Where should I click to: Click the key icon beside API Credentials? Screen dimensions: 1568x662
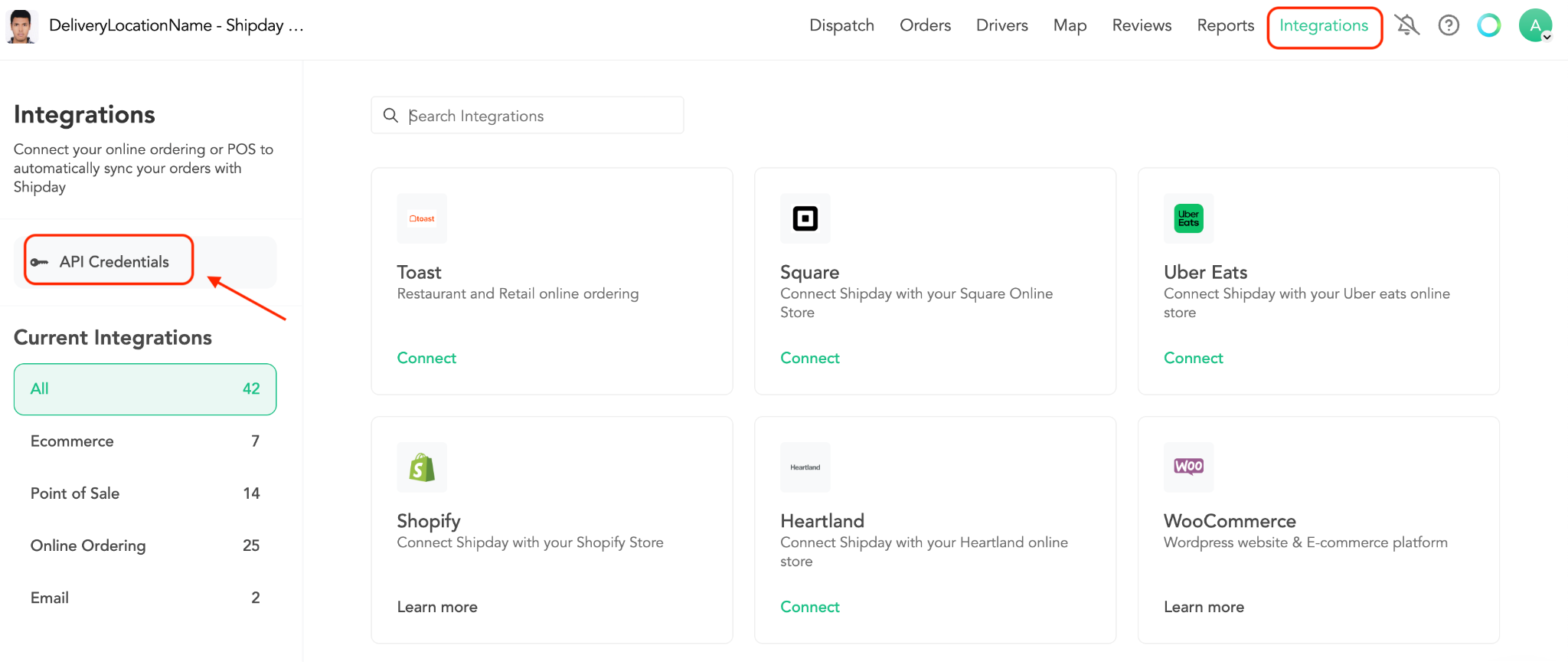point(39,262)
